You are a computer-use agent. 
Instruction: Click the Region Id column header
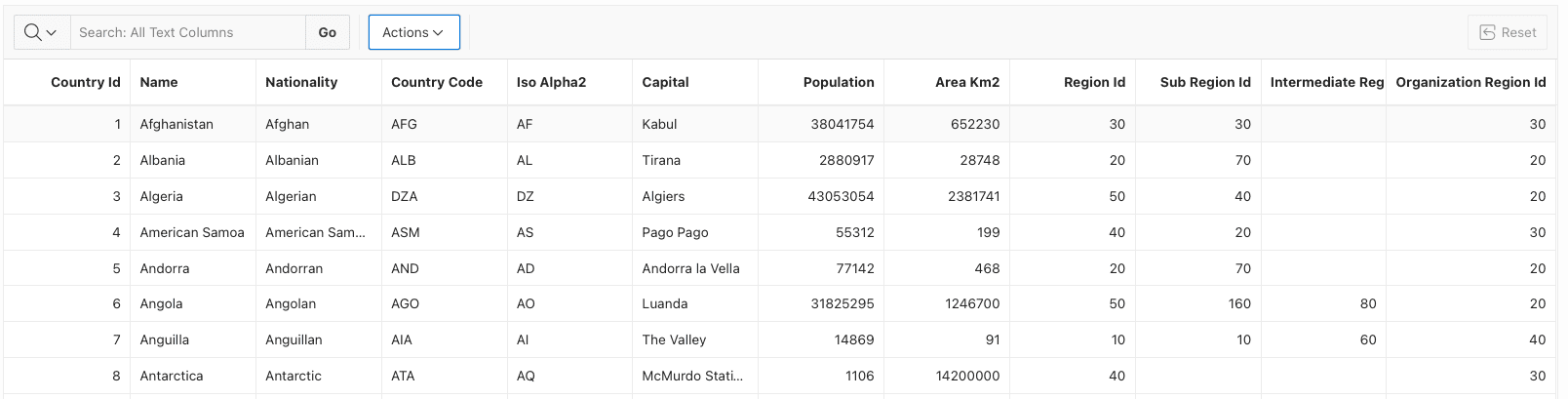click(1094, 82)
